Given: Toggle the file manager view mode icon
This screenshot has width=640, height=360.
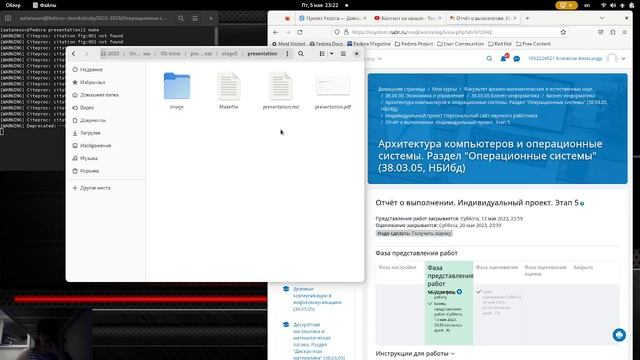Looking at the screenshot, I should pyautogui.click(x=322, y=53).
